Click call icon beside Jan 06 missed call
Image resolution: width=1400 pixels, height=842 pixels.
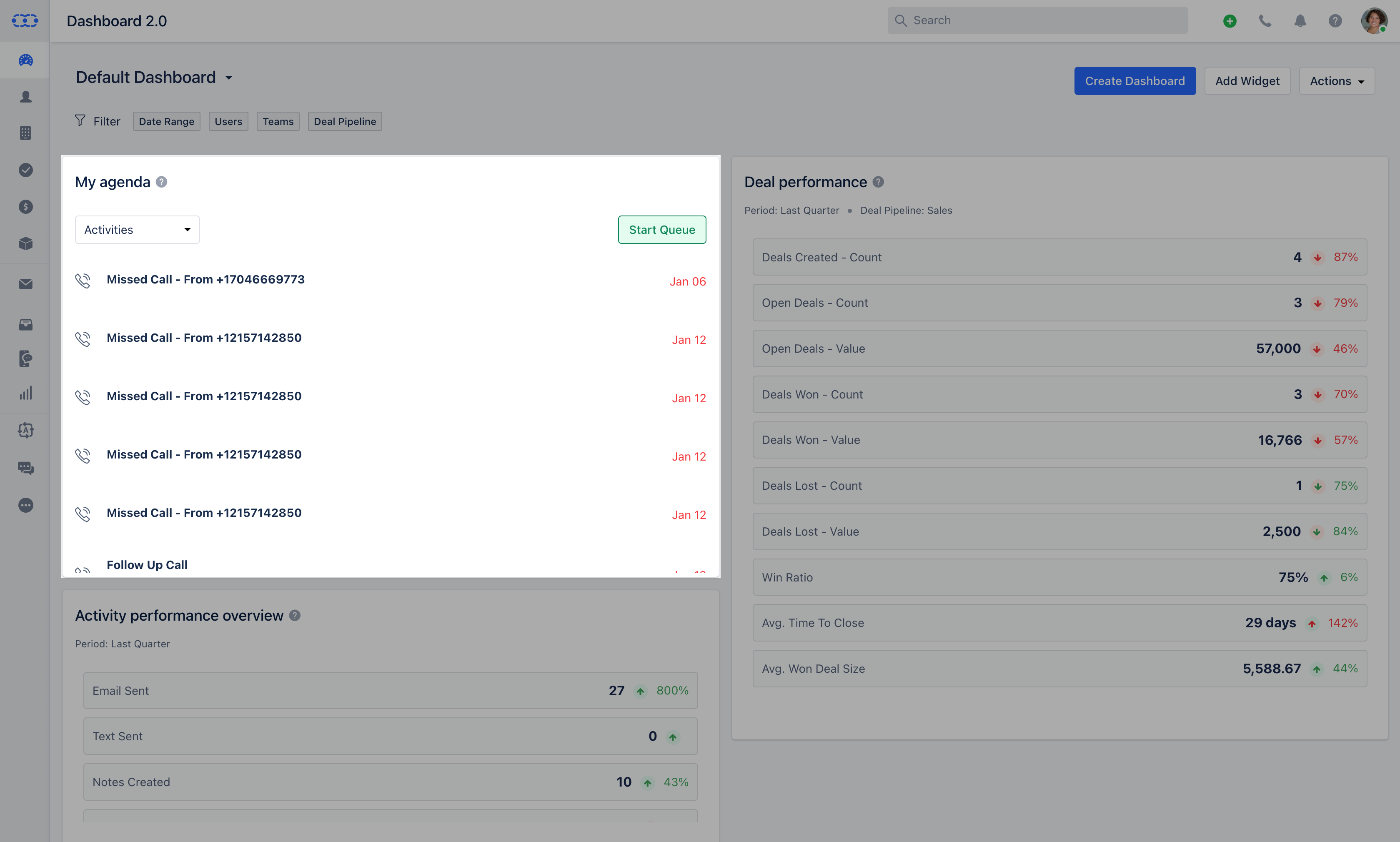tap(83, 281)
